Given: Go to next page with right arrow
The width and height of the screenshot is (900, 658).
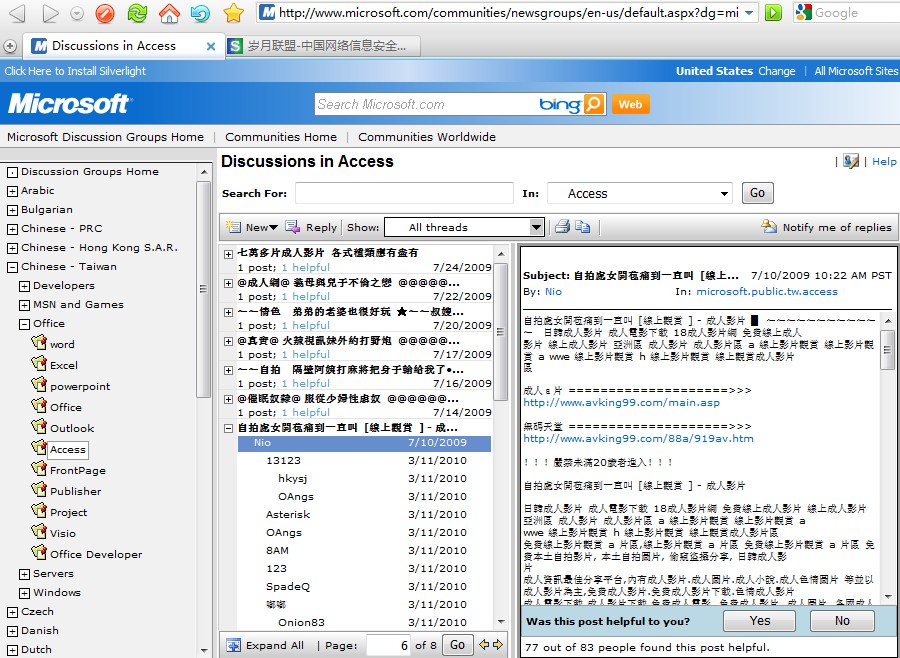Looking at the screenshot, I should click(x=497, y=645).
